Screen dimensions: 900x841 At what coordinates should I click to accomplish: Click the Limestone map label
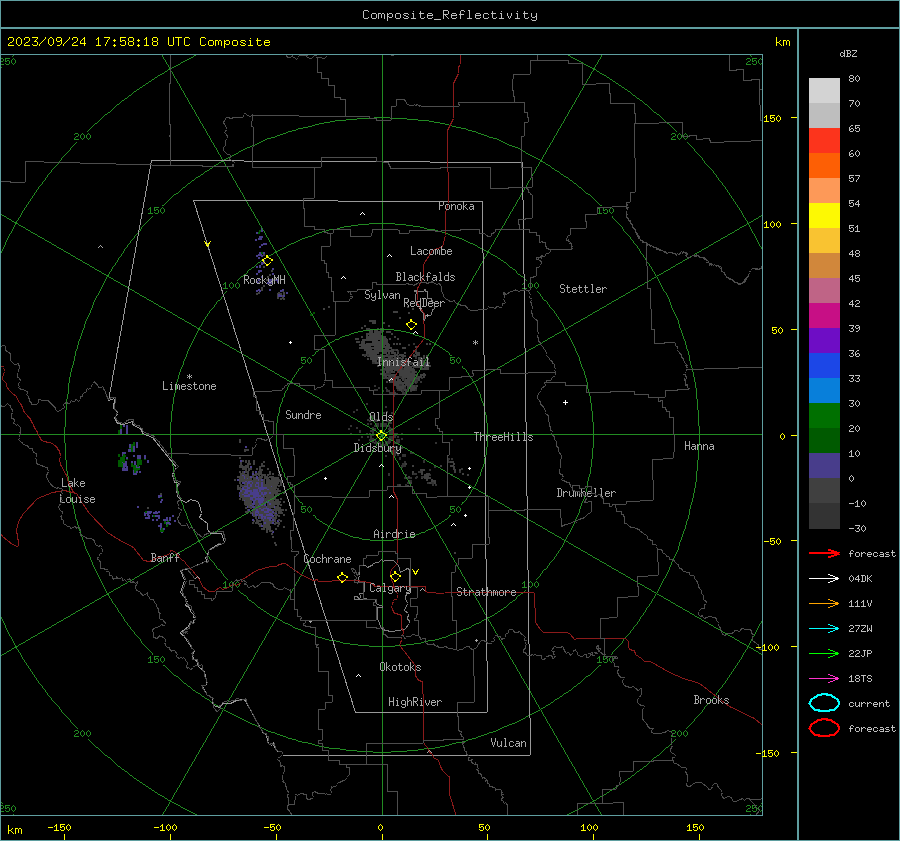(x=189, y=386)
